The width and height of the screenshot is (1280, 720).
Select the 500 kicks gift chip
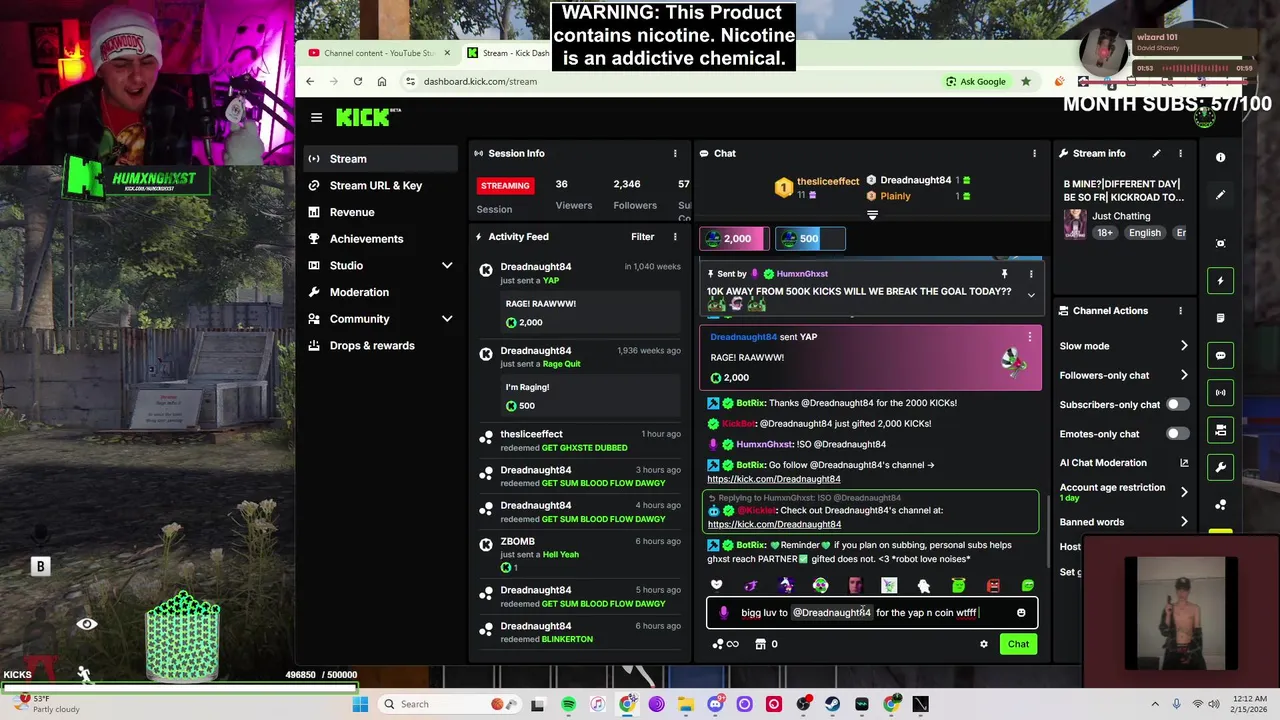(809, 238)
